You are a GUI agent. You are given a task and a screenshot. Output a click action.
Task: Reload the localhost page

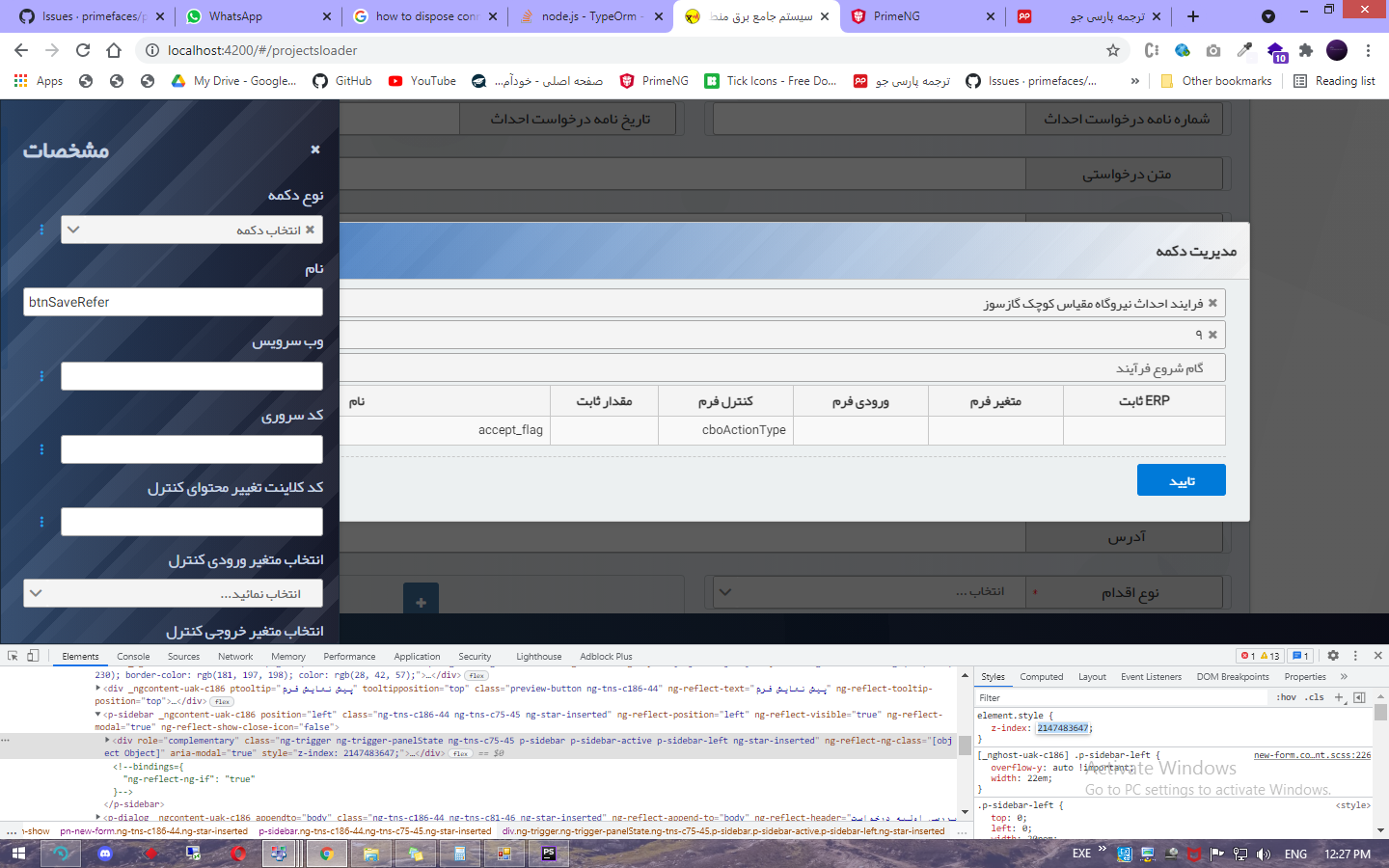pyautogui.click(x=83, y=50)
